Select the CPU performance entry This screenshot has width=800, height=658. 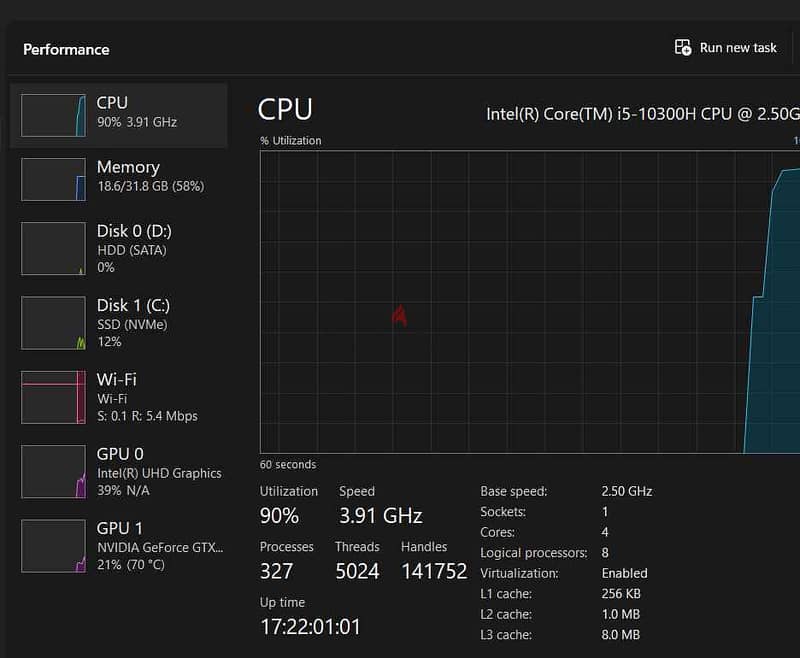(x=118, y=115)
